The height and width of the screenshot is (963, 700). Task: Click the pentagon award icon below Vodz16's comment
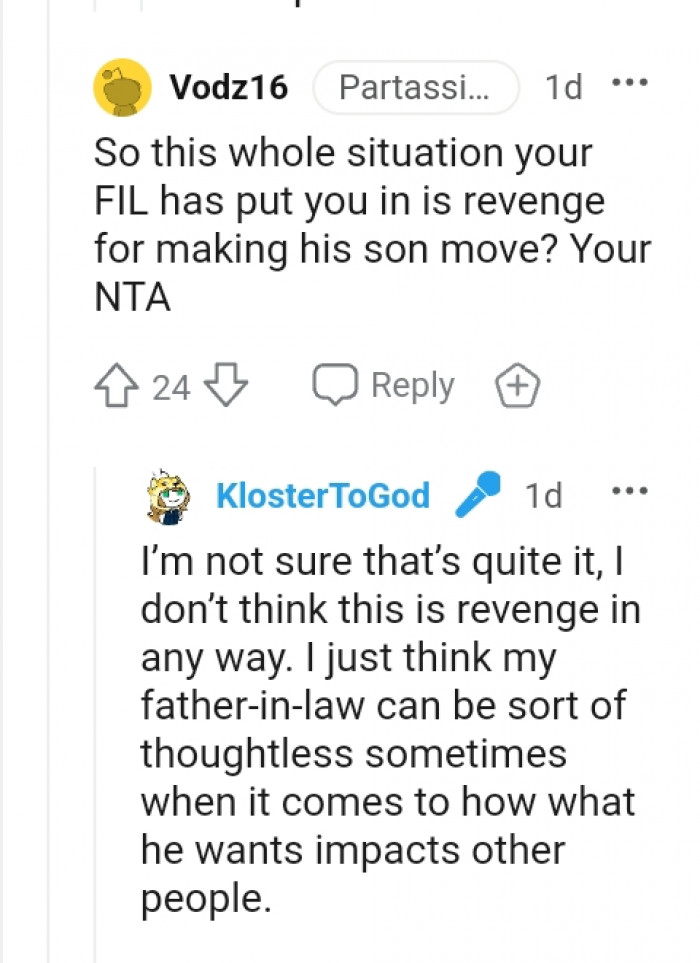pos(517,384)
